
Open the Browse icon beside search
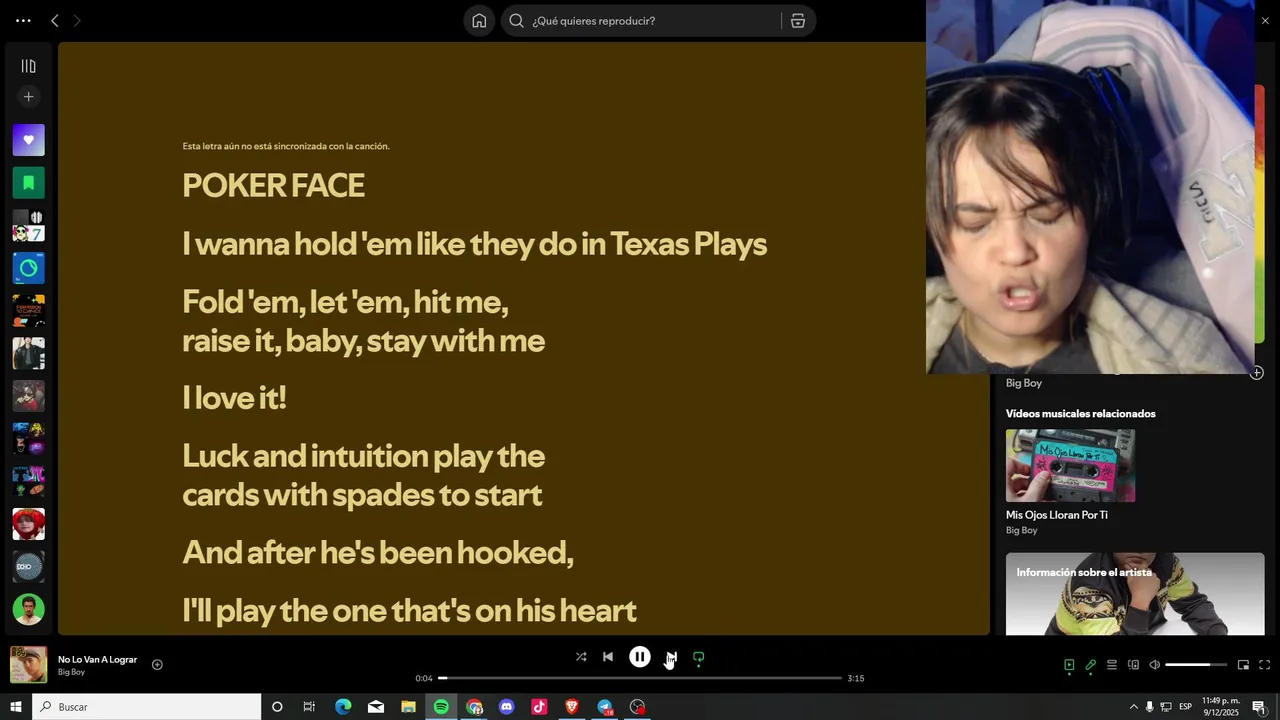[x=798, y=20]
